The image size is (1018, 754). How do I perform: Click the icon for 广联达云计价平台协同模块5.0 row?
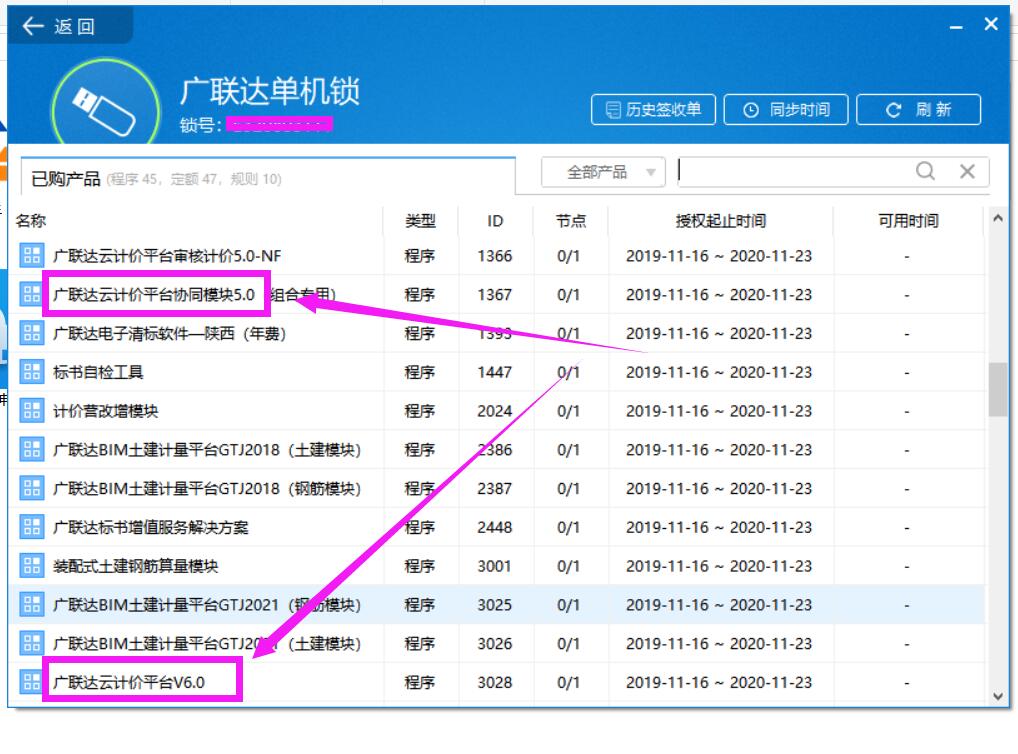click(31, 294)
